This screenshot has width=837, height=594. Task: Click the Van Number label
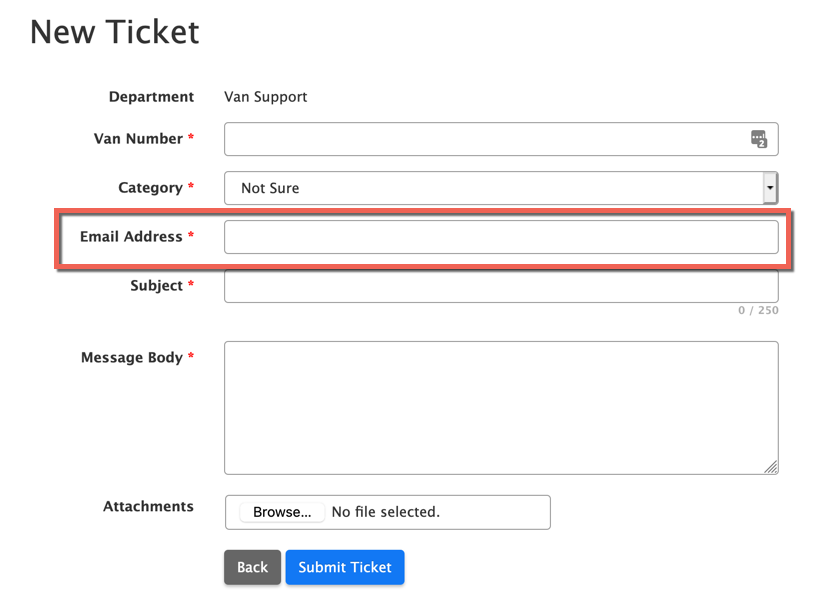point(138,139)
